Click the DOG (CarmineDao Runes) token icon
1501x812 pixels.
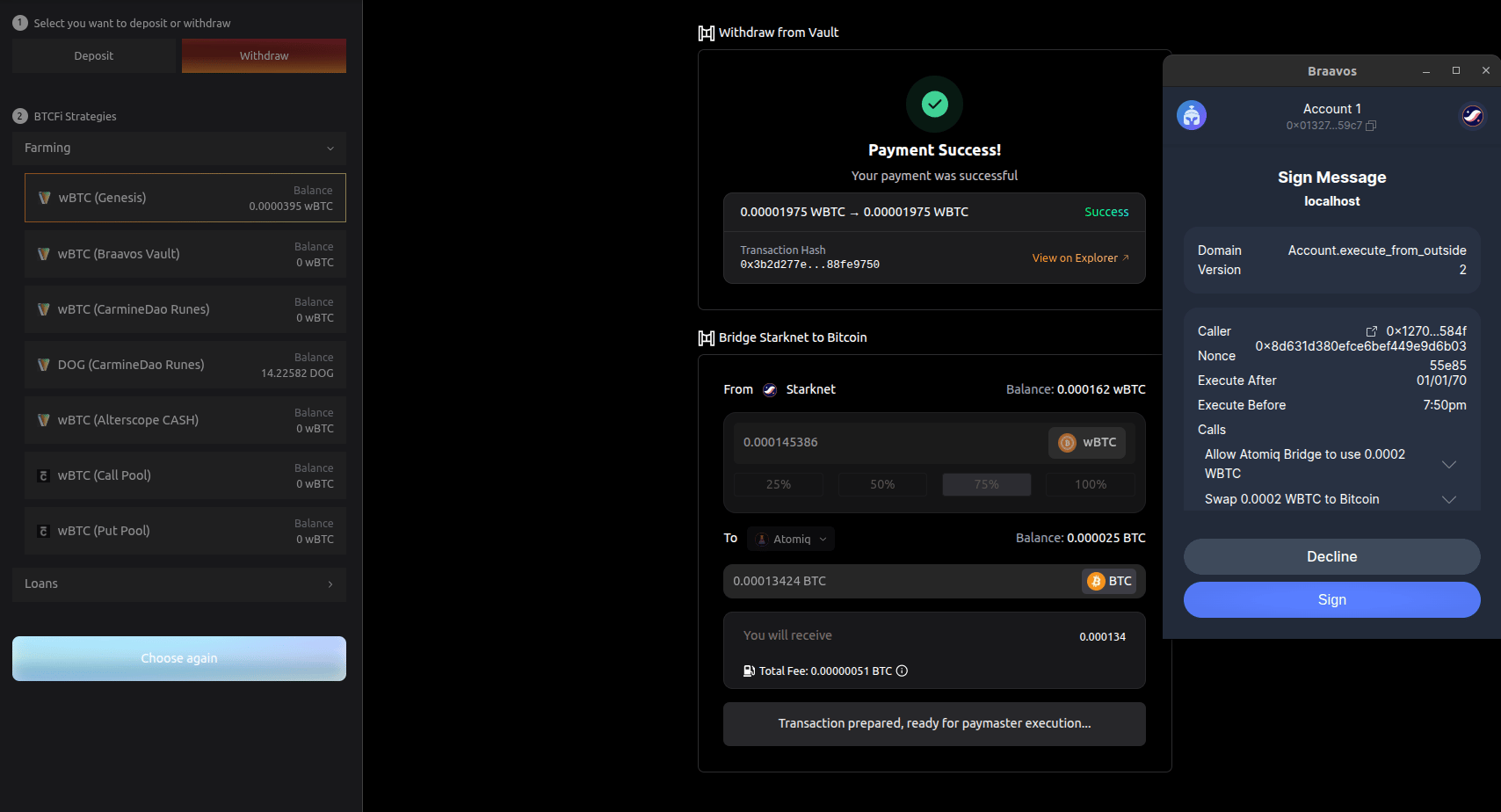[x=43, y=365]
